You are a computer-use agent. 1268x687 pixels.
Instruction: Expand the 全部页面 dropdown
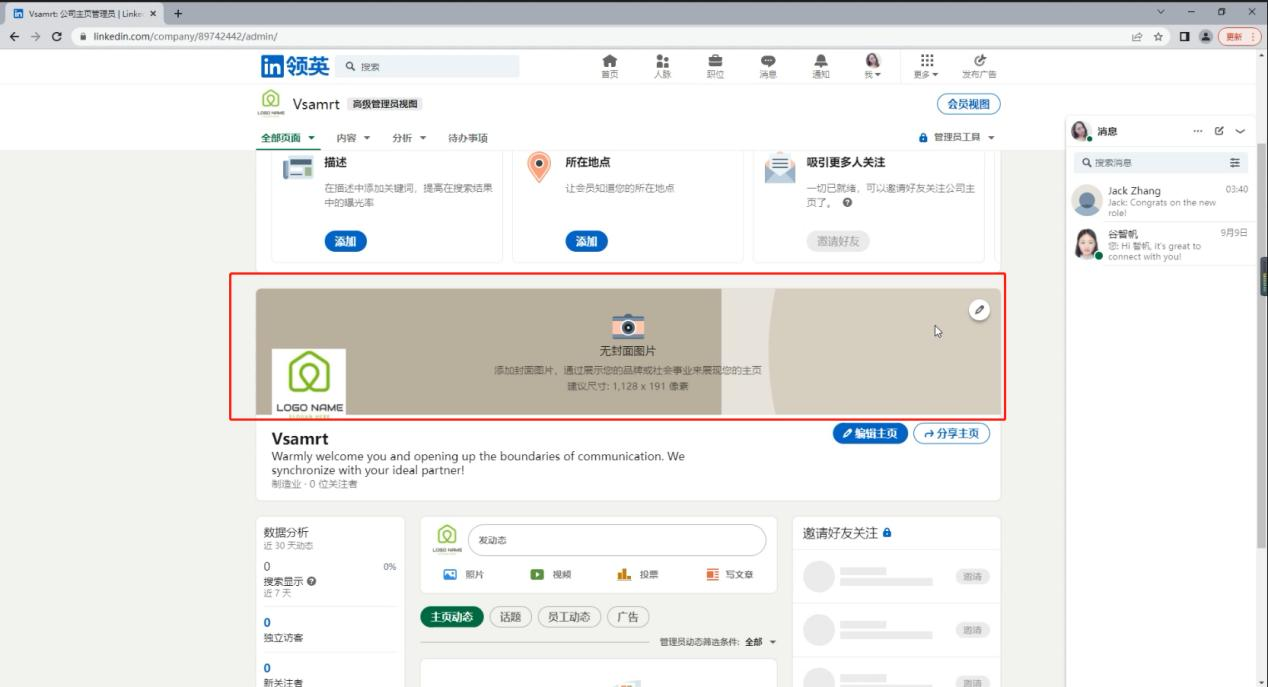[x=288, y=138]
